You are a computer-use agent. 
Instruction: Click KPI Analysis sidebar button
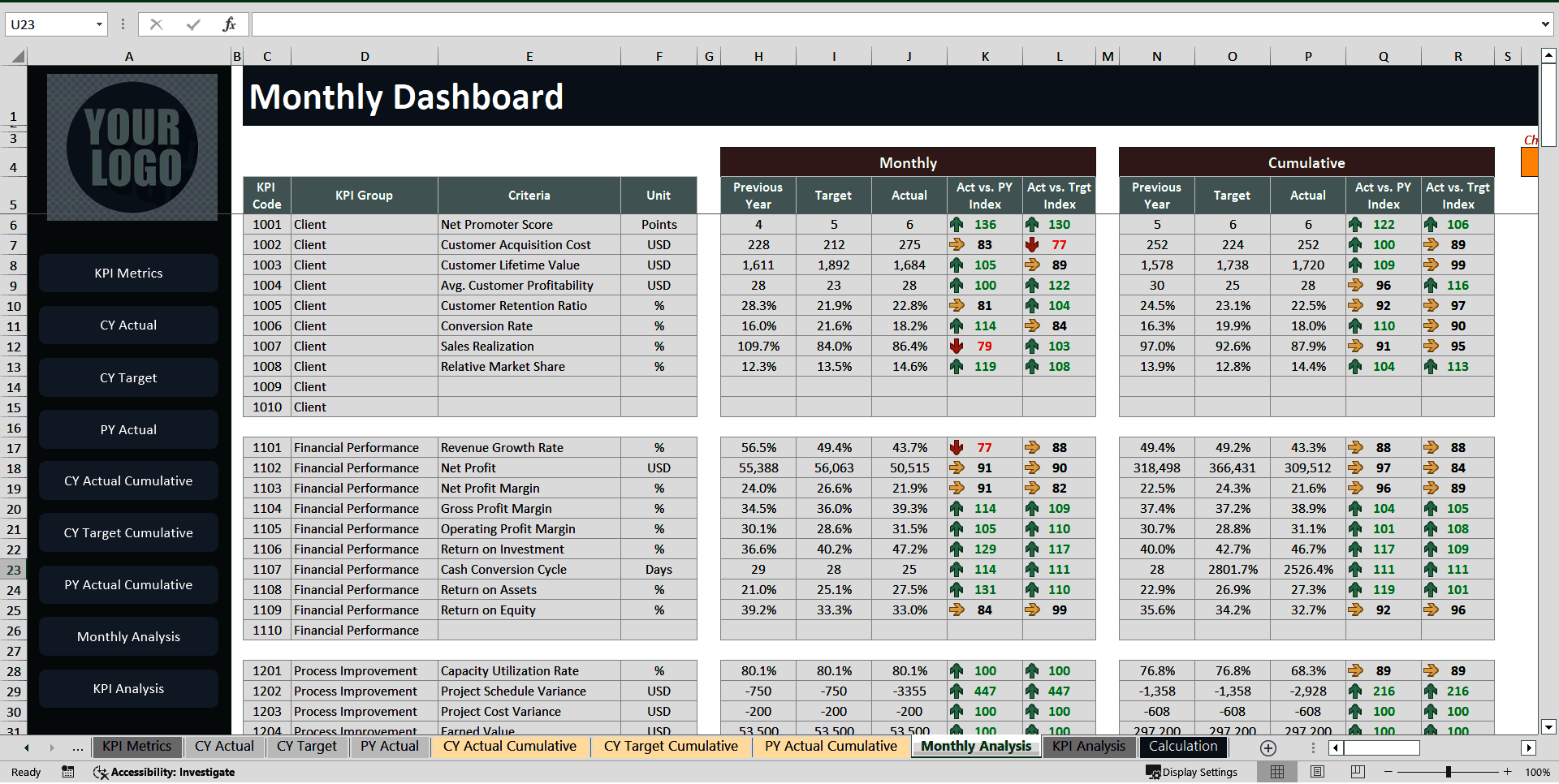[128, 689]
